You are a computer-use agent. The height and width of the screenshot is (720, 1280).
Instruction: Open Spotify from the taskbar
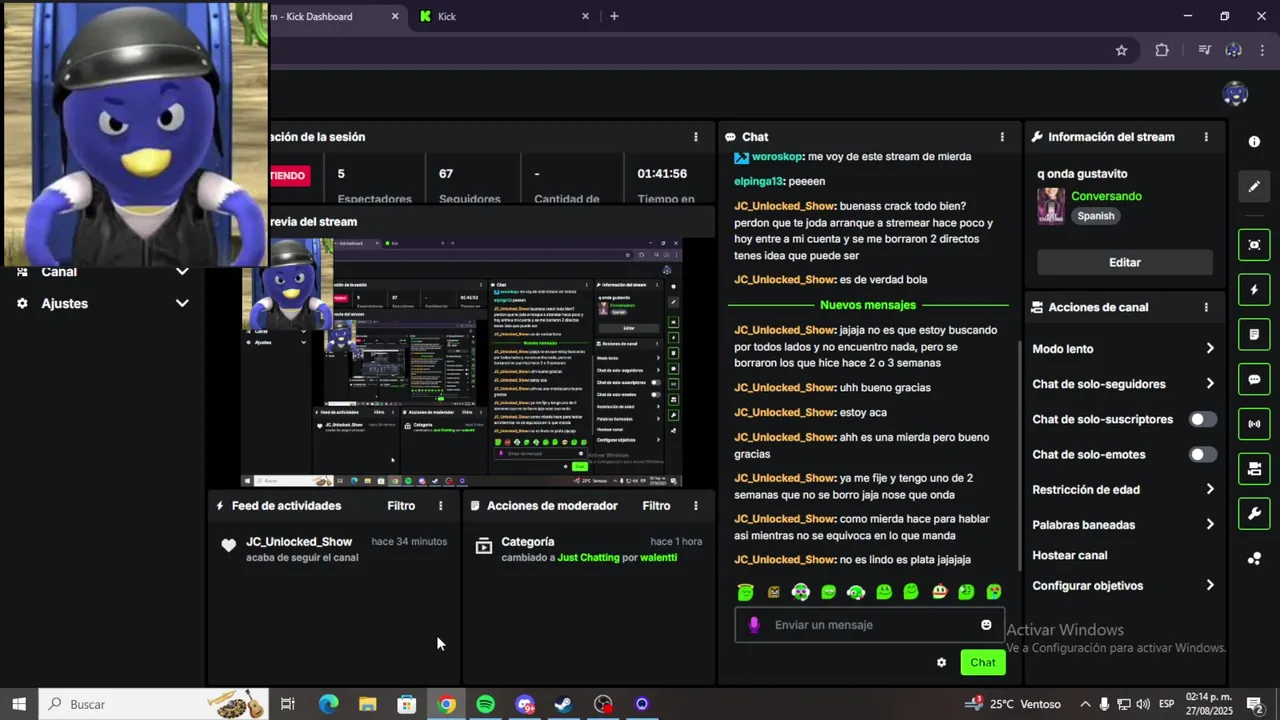point(485,704)
